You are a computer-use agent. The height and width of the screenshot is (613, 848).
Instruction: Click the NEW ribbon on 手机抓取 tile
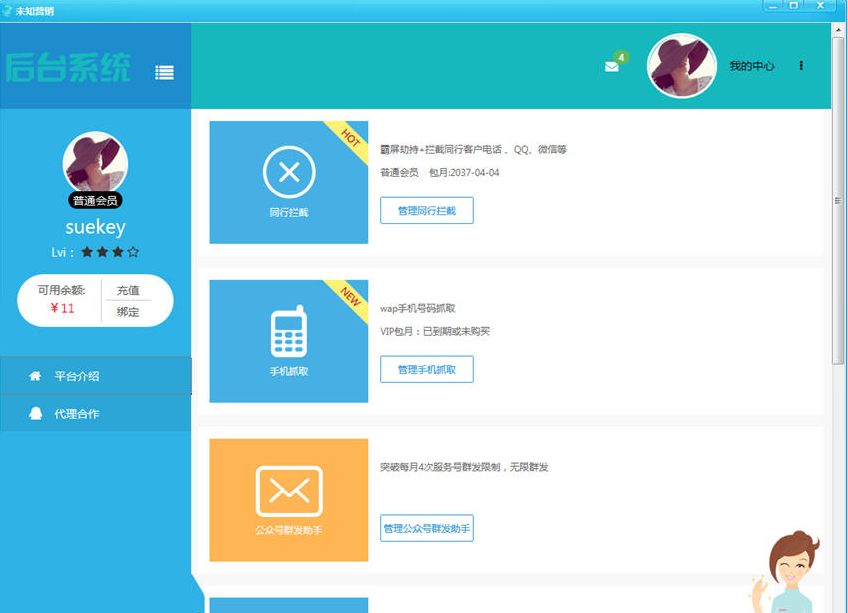pos(350,297)
